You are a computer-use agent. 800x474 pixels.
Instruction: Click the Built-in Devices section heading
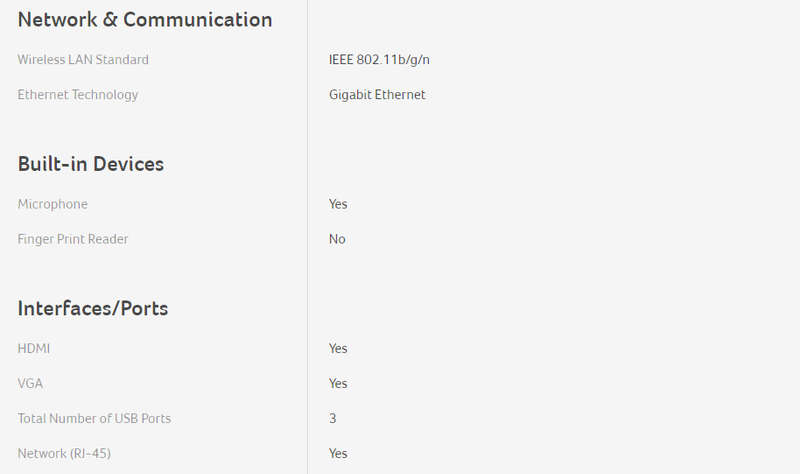(91, 164)
